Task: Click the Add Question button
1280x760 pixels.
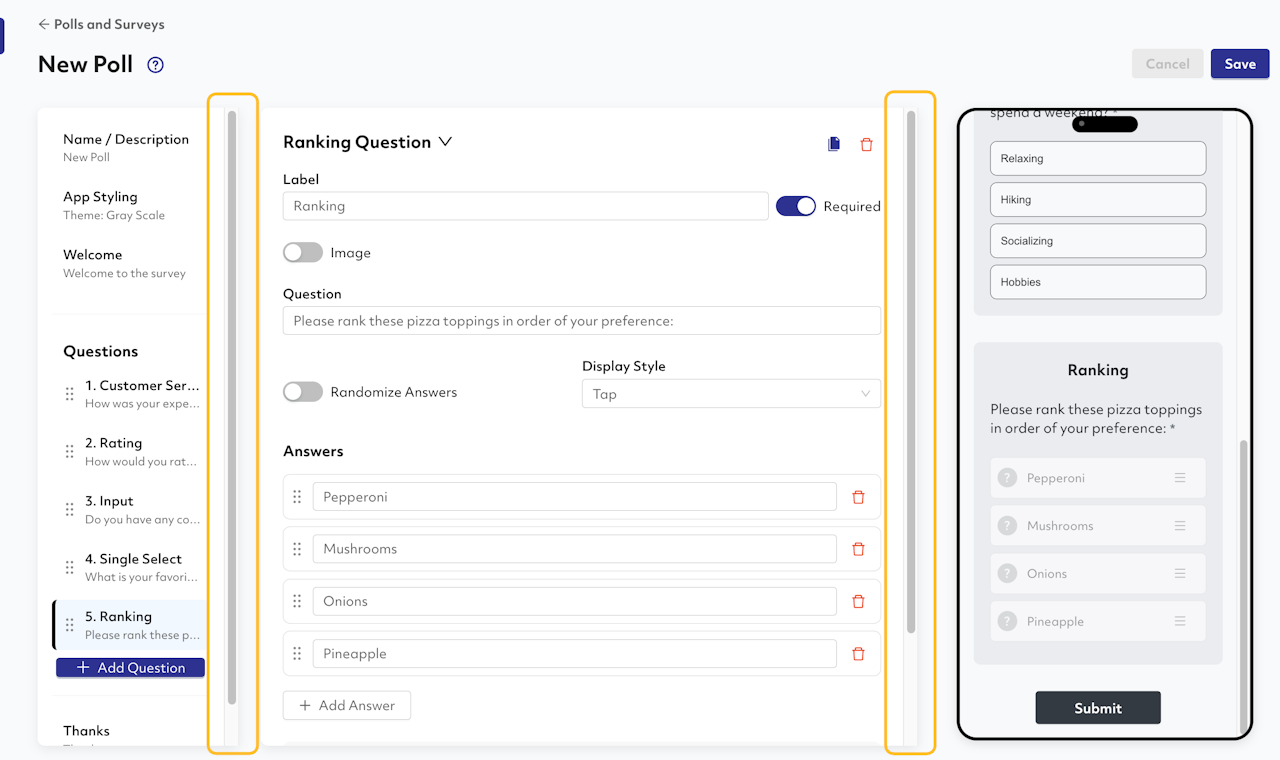Action: pyautogui.click(x=130, y=667)
